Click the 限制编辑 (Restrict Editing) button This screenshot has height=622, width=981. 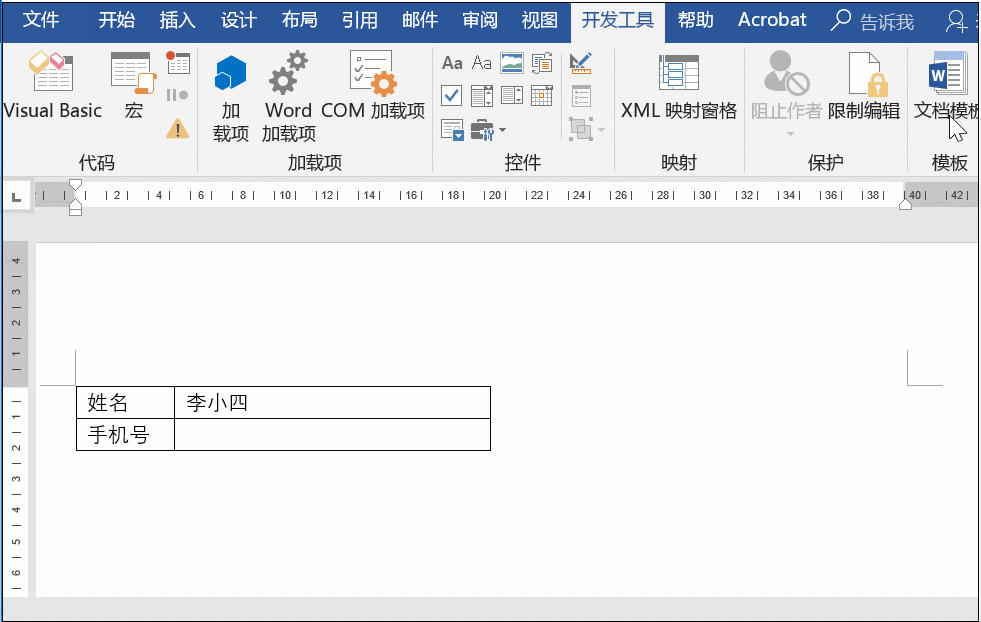click(866, 85)
